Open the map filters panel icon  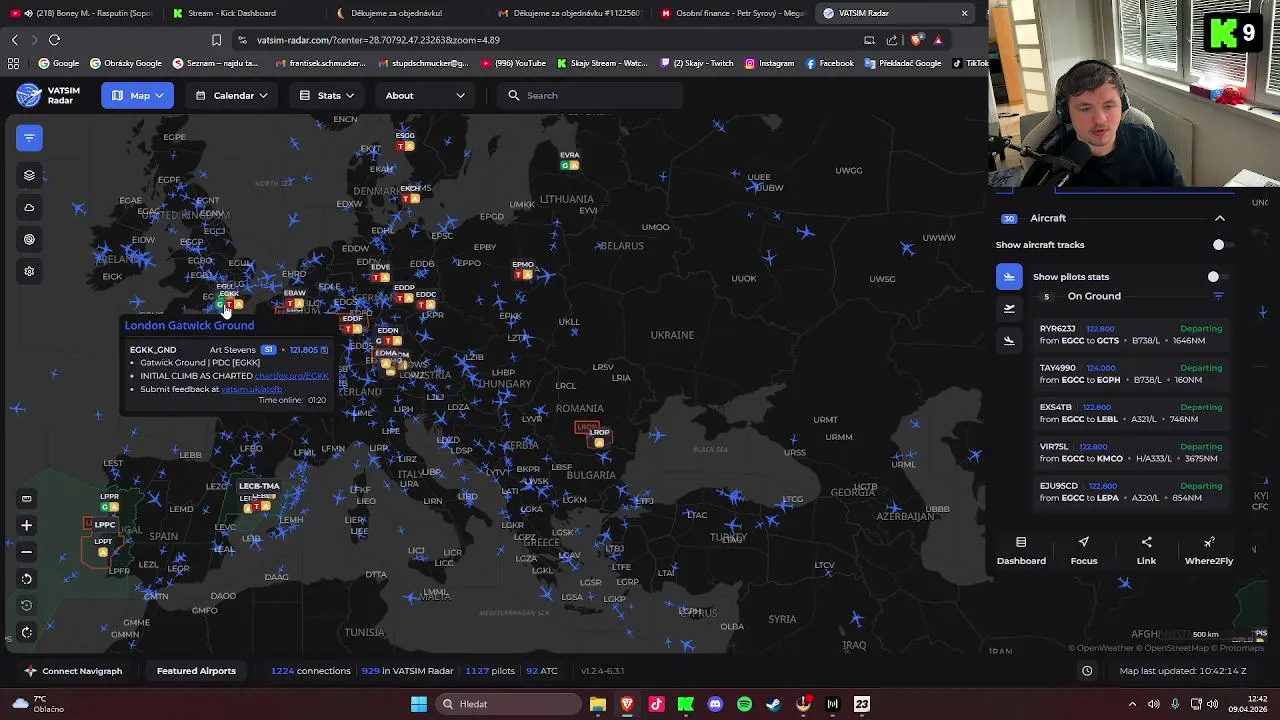(x=29, y=138)
